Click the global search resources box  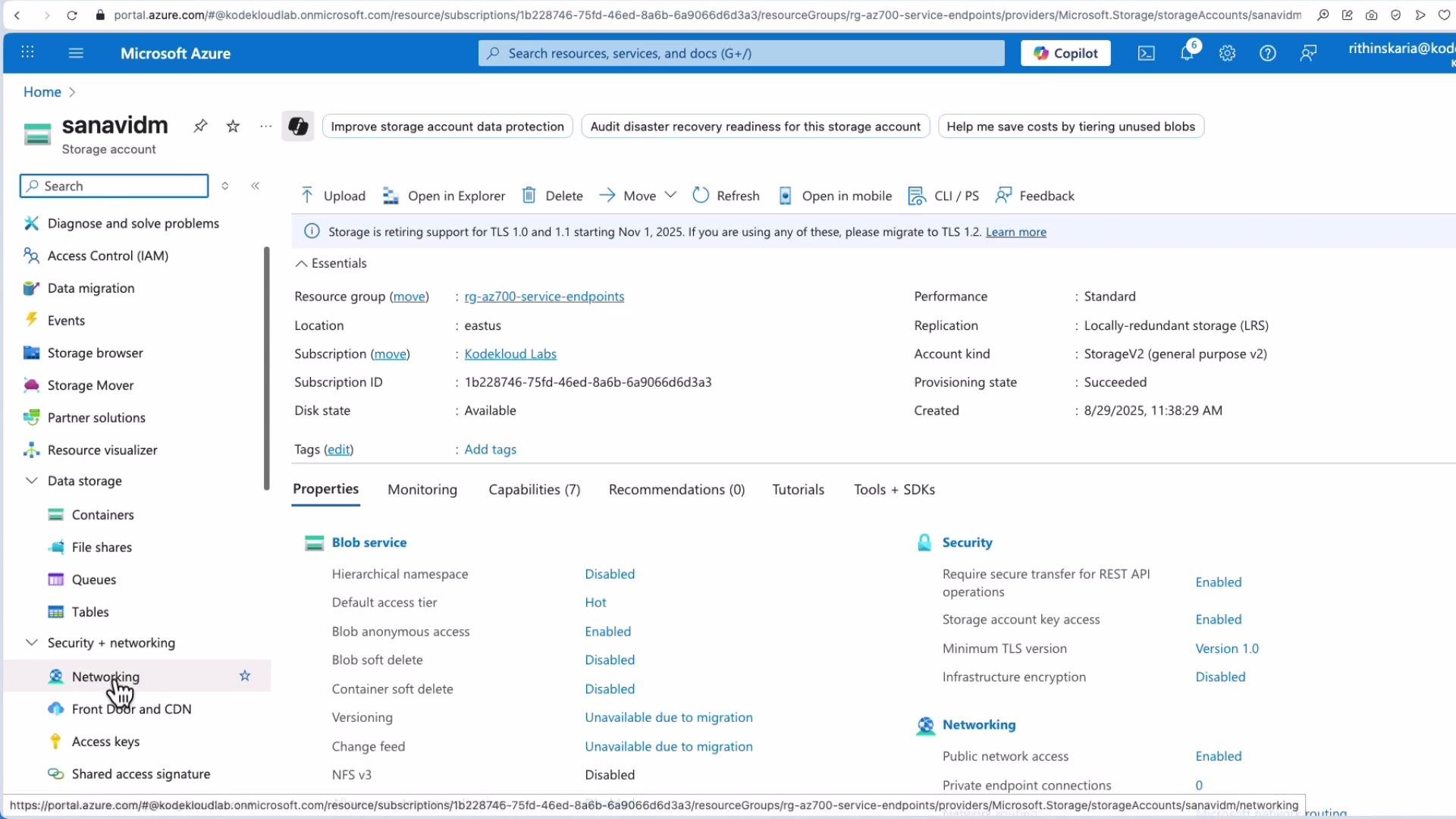(741, 53)
